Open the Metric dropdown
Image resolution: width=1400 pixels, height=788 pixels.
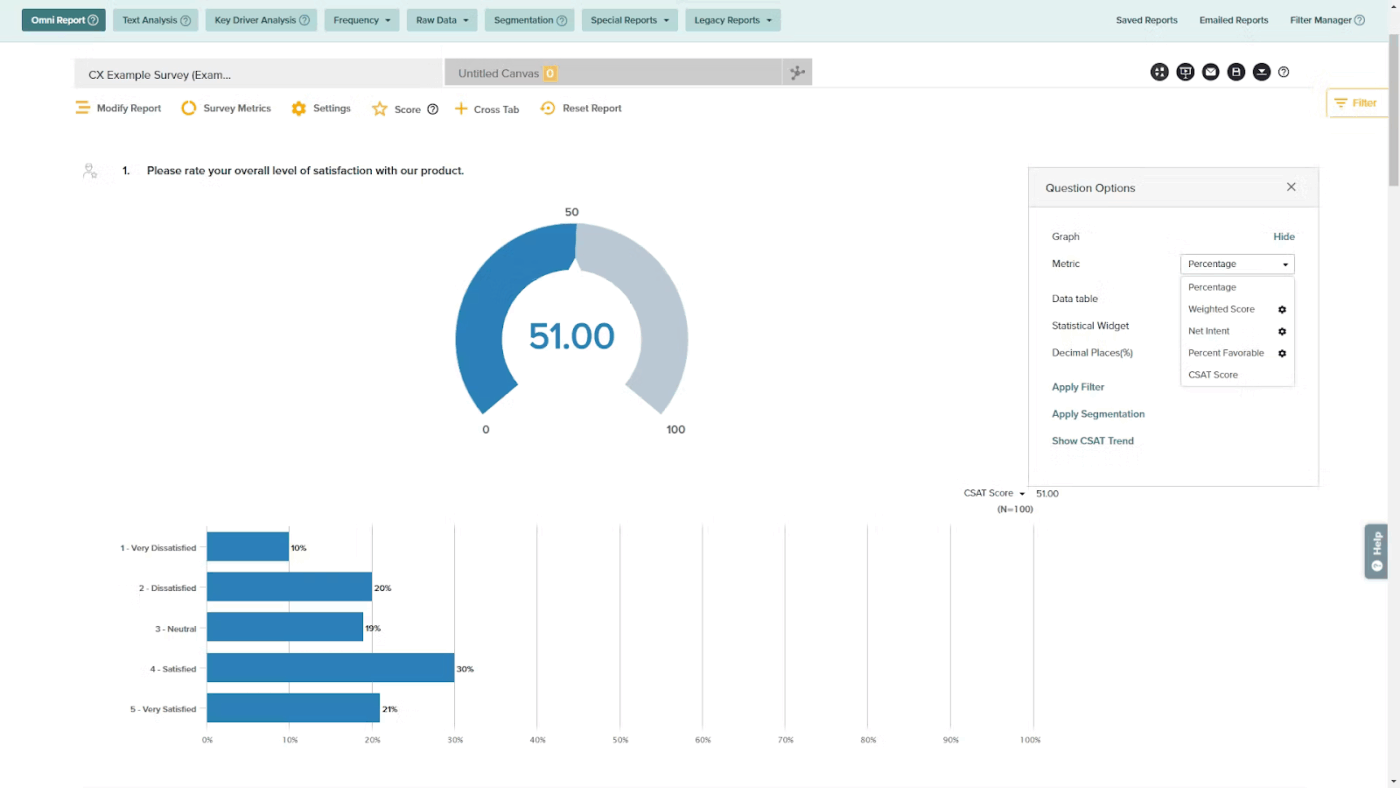pos(1236,263)
